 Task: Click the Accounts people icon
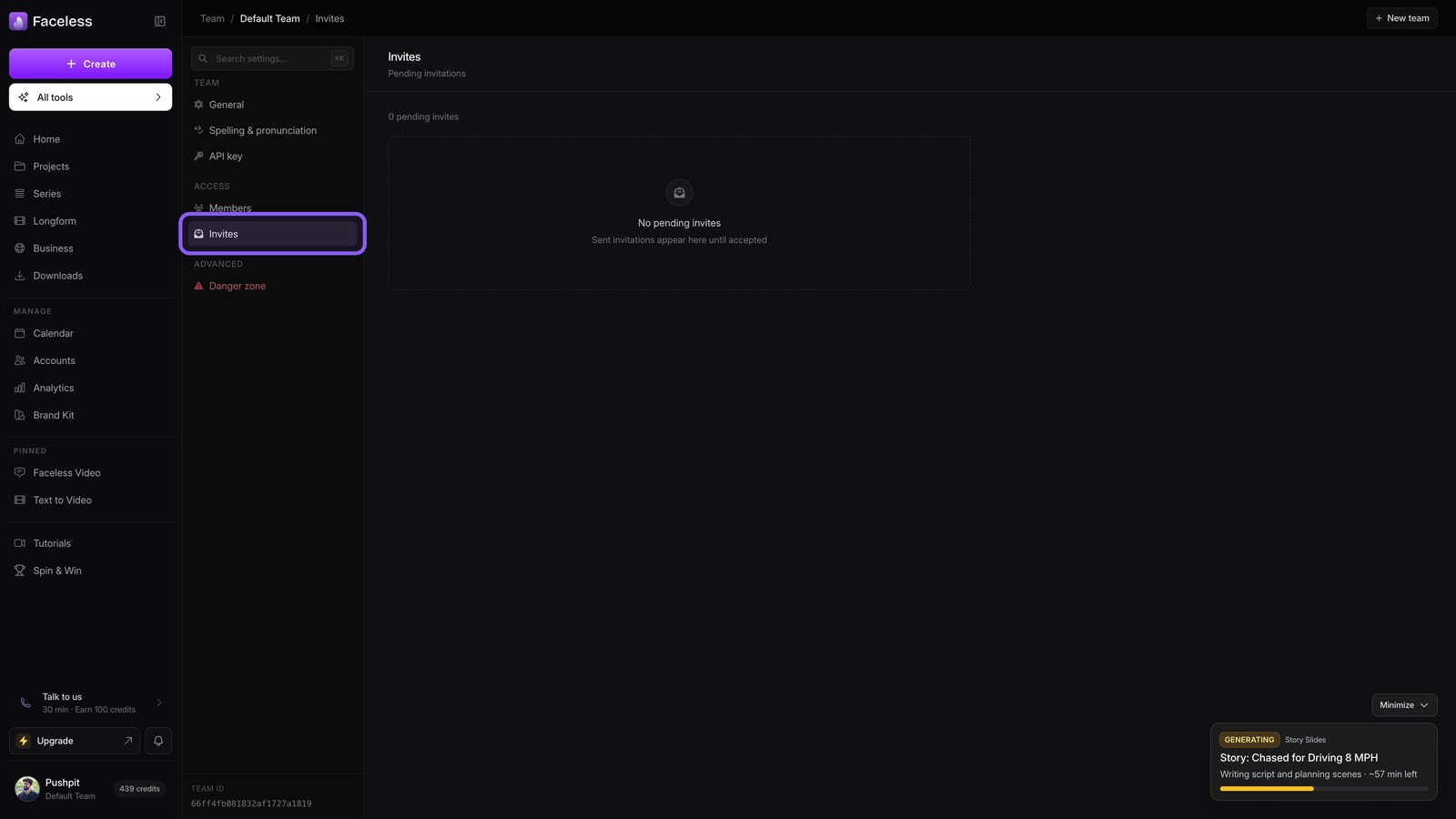(20, 360)
